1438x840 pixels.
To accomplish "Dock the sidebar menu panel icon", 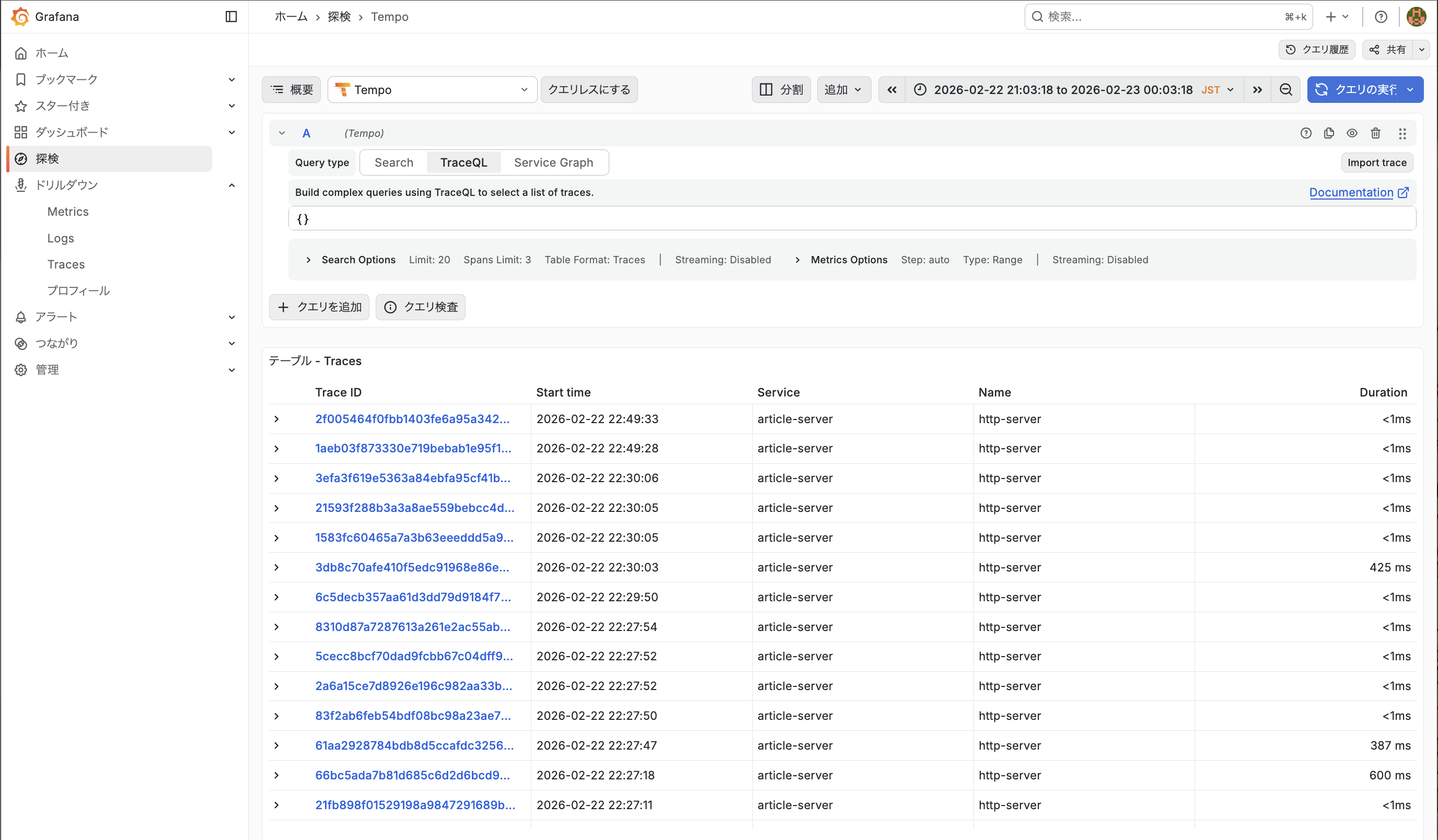I will (x=231, y=17).
